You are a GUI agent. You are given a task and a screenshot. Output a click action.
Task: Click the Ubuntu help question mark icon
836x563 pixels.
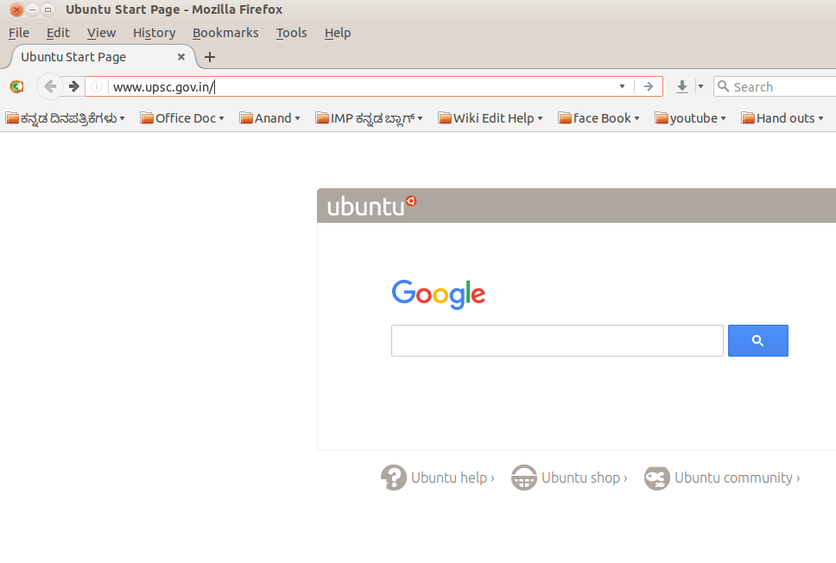point(393,478)
